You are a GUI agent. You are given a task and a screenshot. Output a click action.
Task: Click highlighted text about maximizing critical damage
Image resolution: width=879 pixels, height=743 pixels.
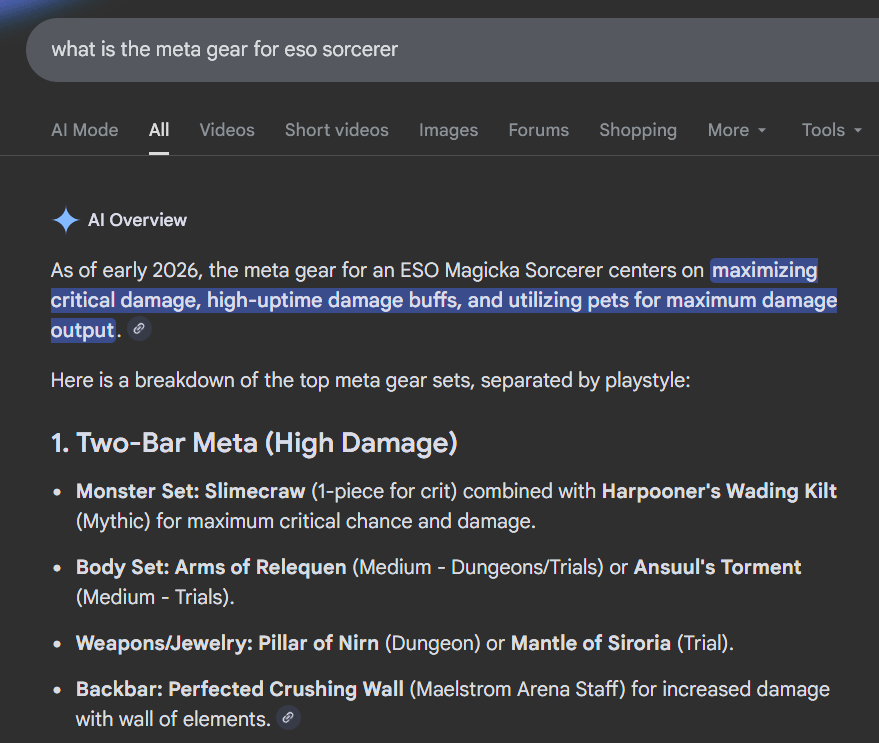pyautogui.click(x=443, y=300)
